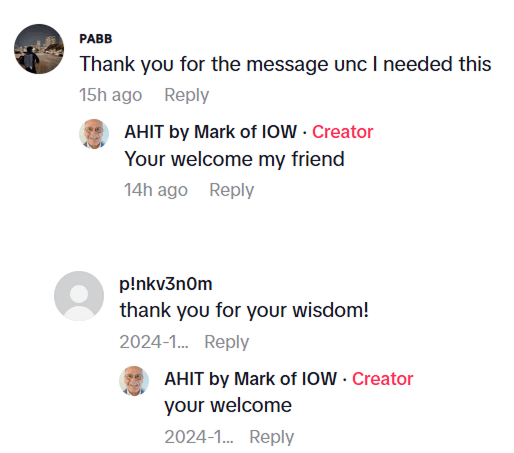This screenshot has height=453, width=514.
Task: Select the truncated date under the 'your welcome' reply
Action: (199, 437)
